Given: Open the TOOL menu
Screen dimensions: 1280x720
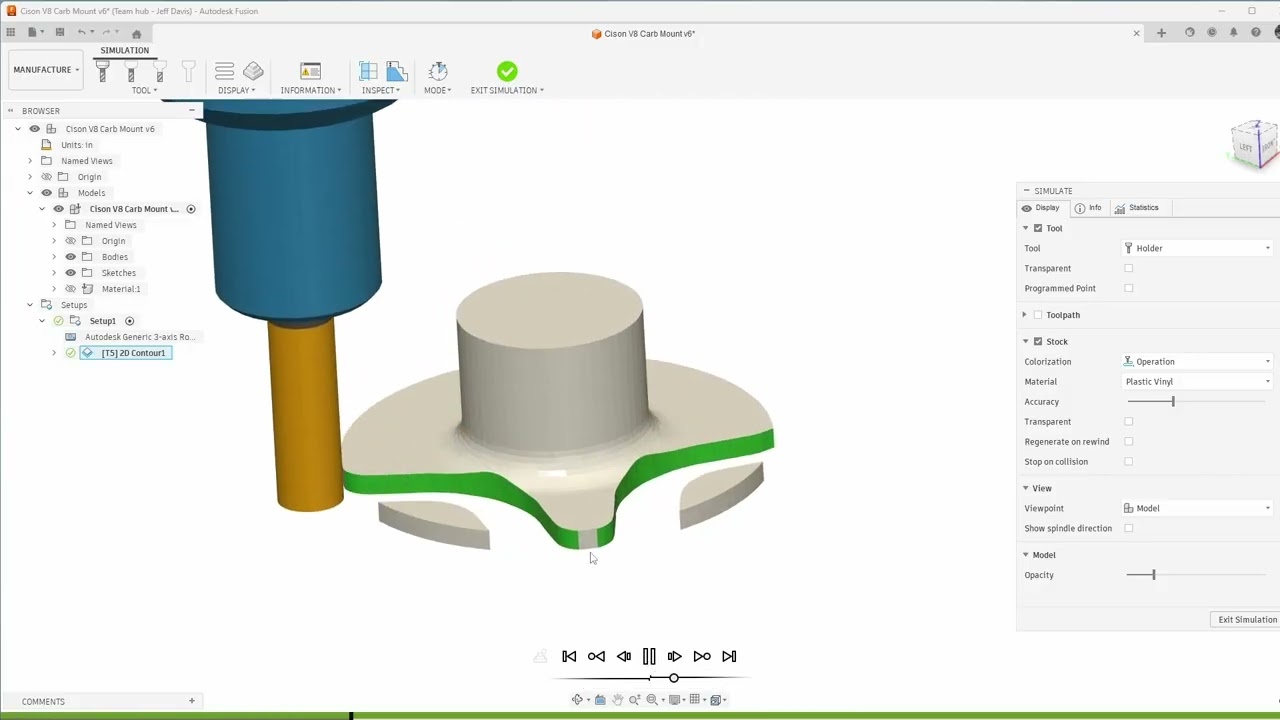Looking at the screenshot, I should [x=144, y=90].
